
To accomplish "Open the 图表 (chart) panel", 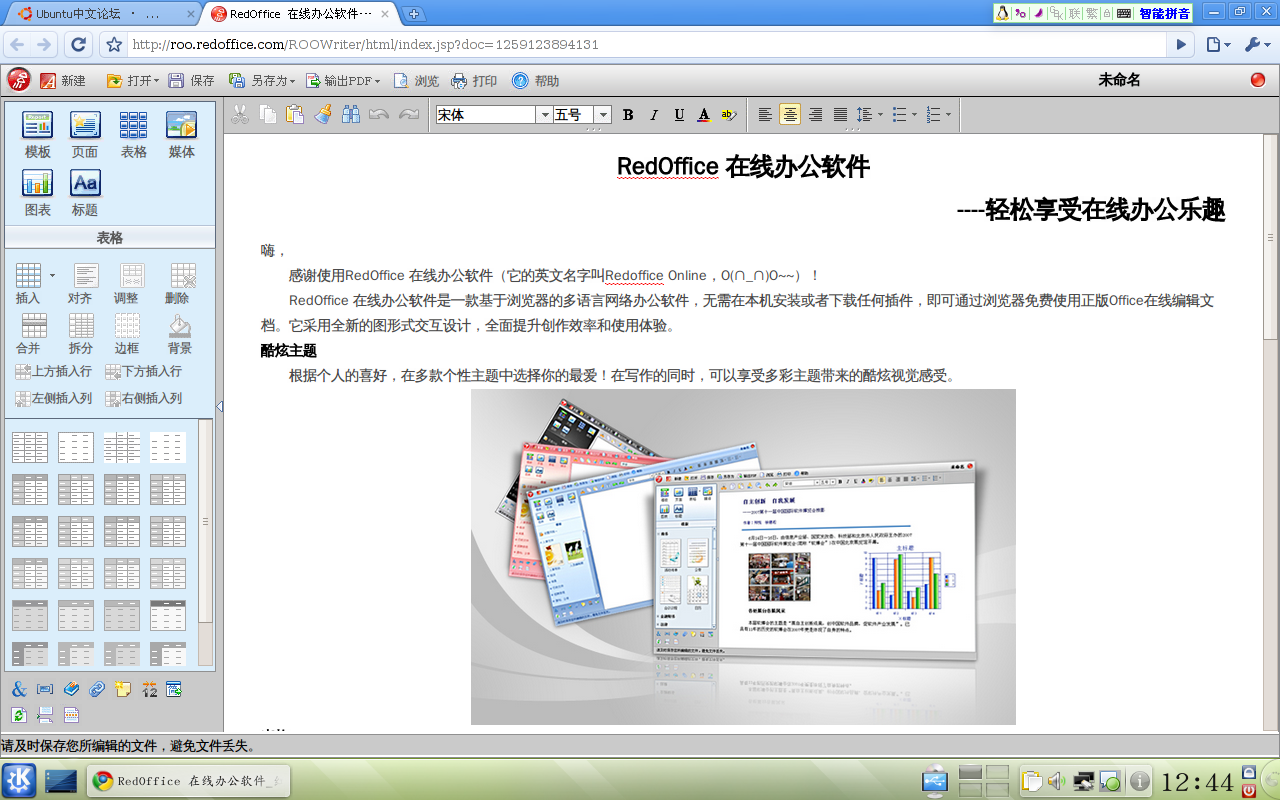I will 38,192.
